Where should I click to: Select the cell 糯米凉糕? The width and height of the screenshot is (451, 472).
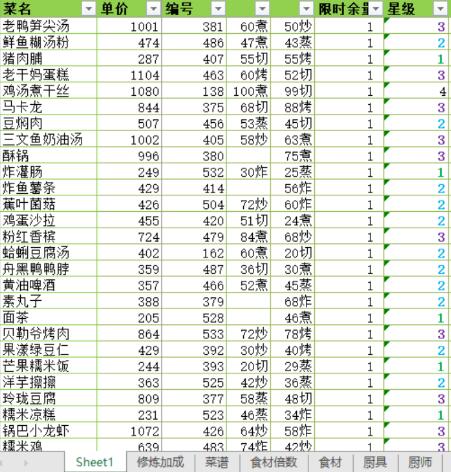point(48,415)
